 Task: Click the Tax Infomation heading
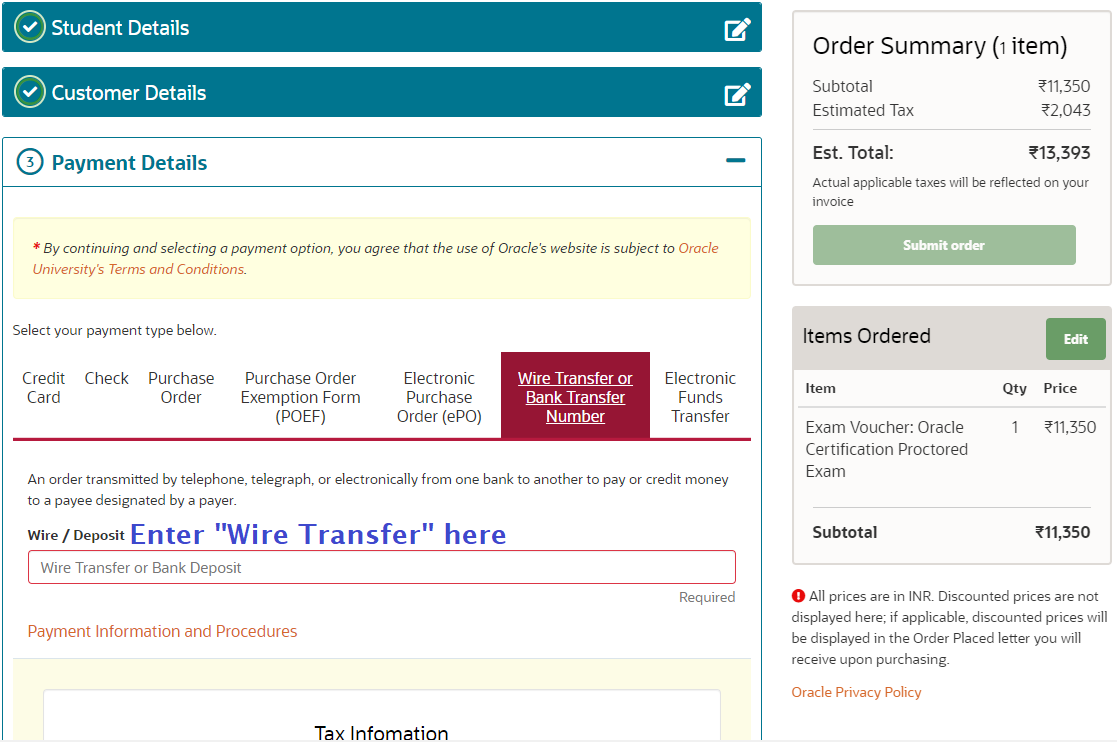[x=382, y=733]
